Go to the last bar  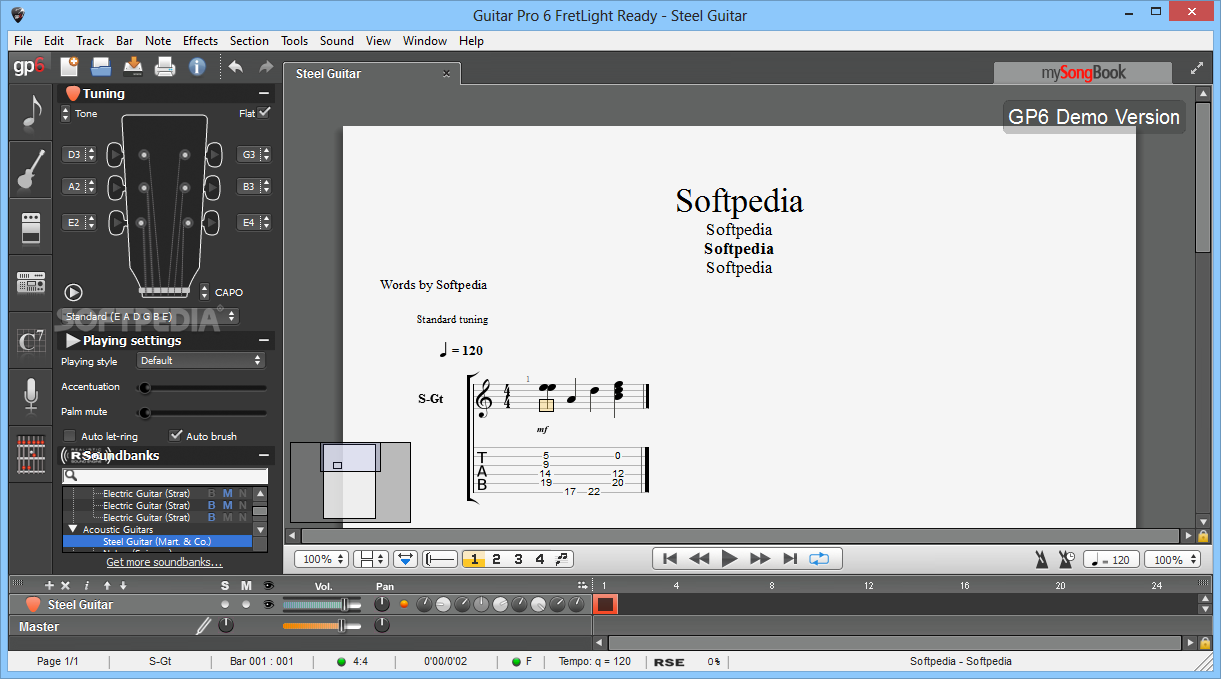tap(790, 559)
